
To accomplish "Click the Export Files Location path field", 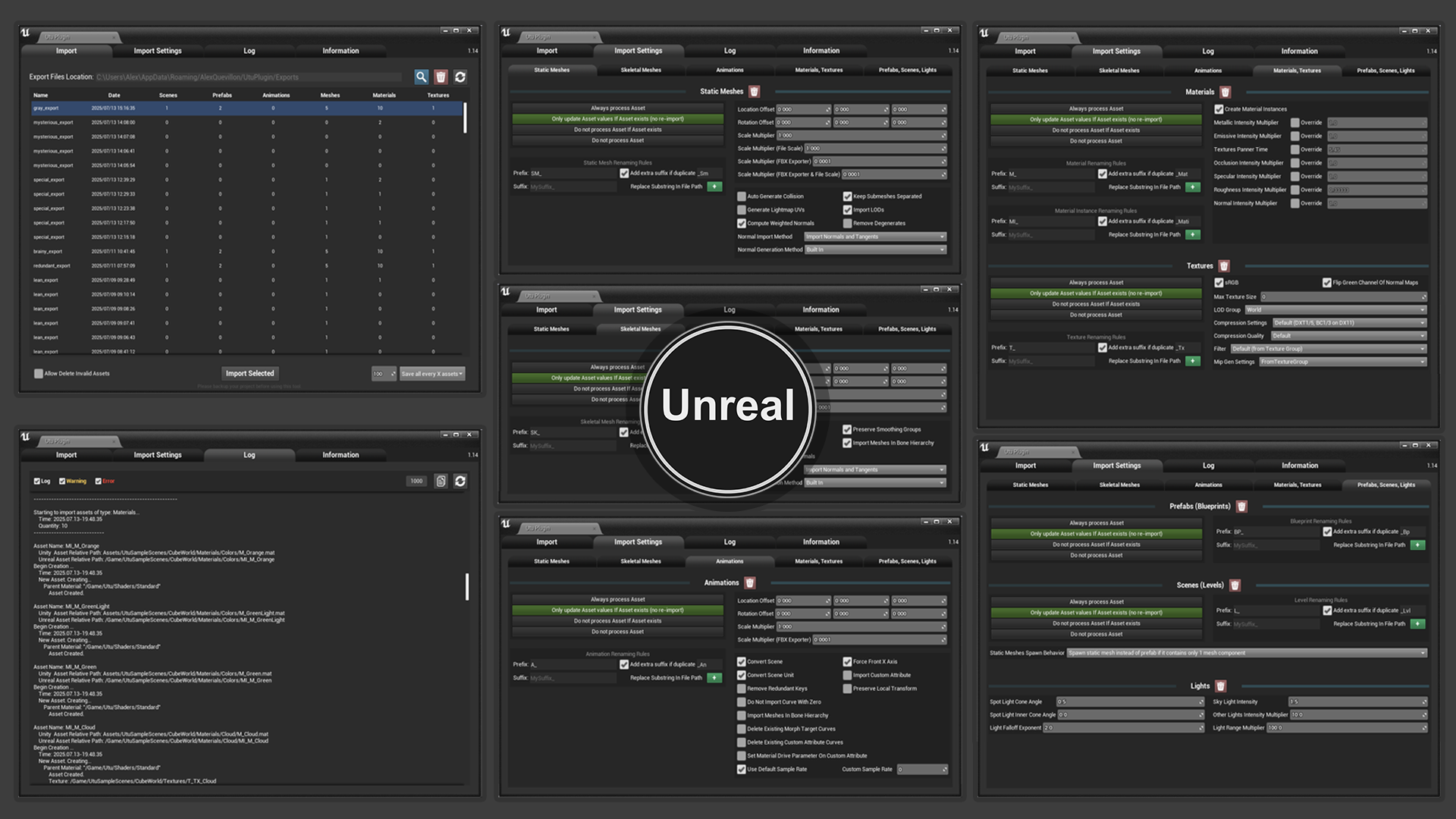I will point(249,77).
